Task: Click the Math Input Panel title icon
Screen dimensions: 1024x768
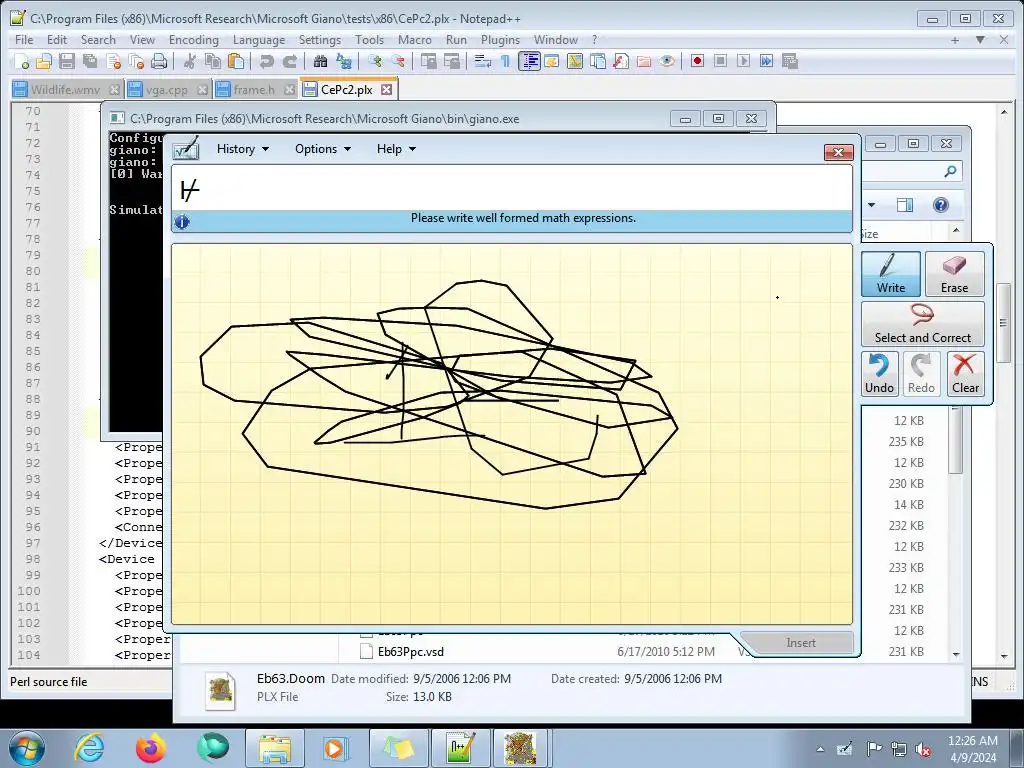Action: (x=185, y=149)
